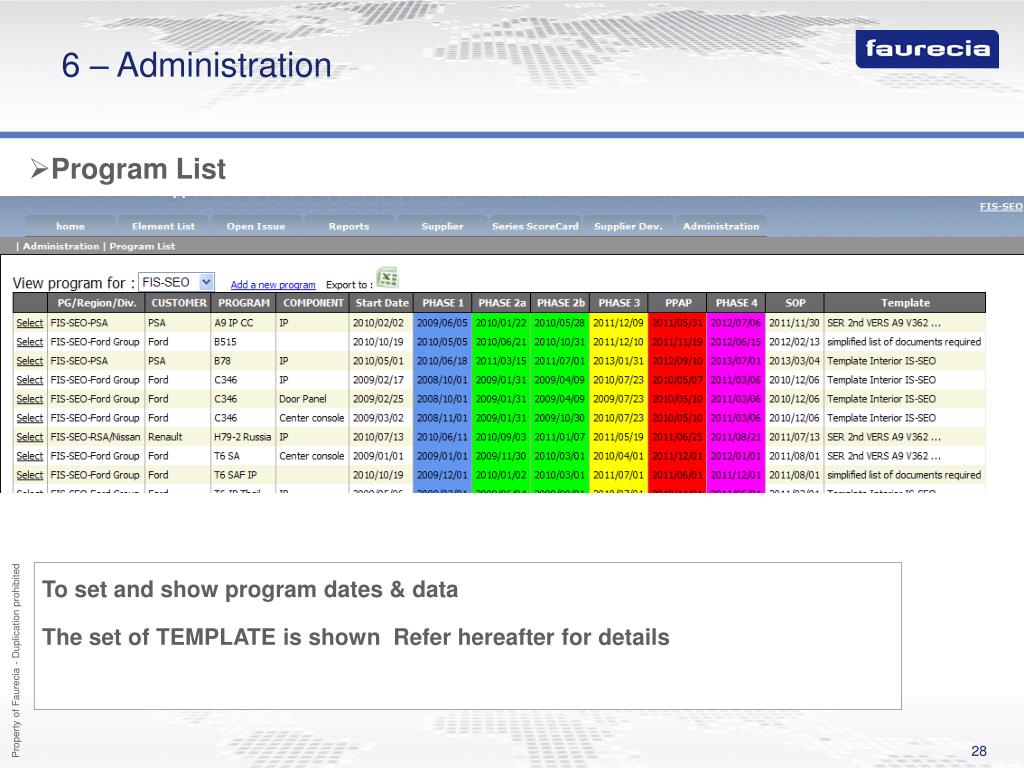This screenshot has width=1024, height=768.
Task: Click Select for the H79-2 Russia row
Action: (30, 437)
